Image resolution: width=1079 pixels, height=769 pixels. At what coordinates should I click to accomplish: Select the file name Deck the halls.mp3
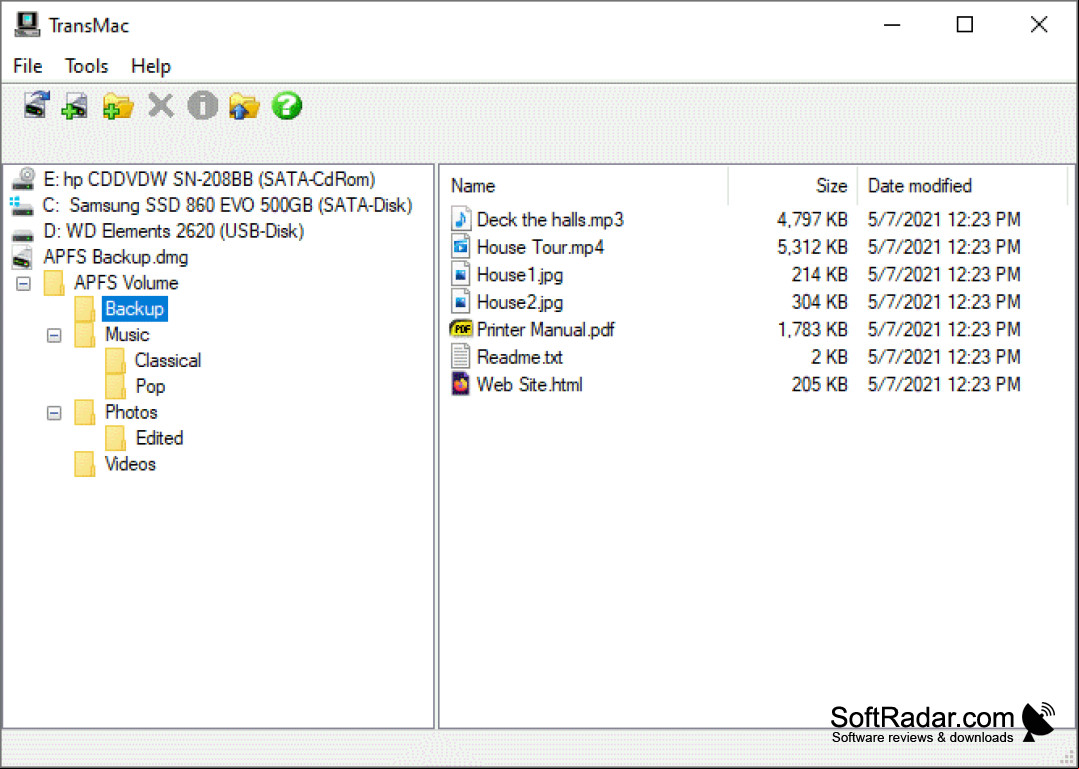click(550, 219)
